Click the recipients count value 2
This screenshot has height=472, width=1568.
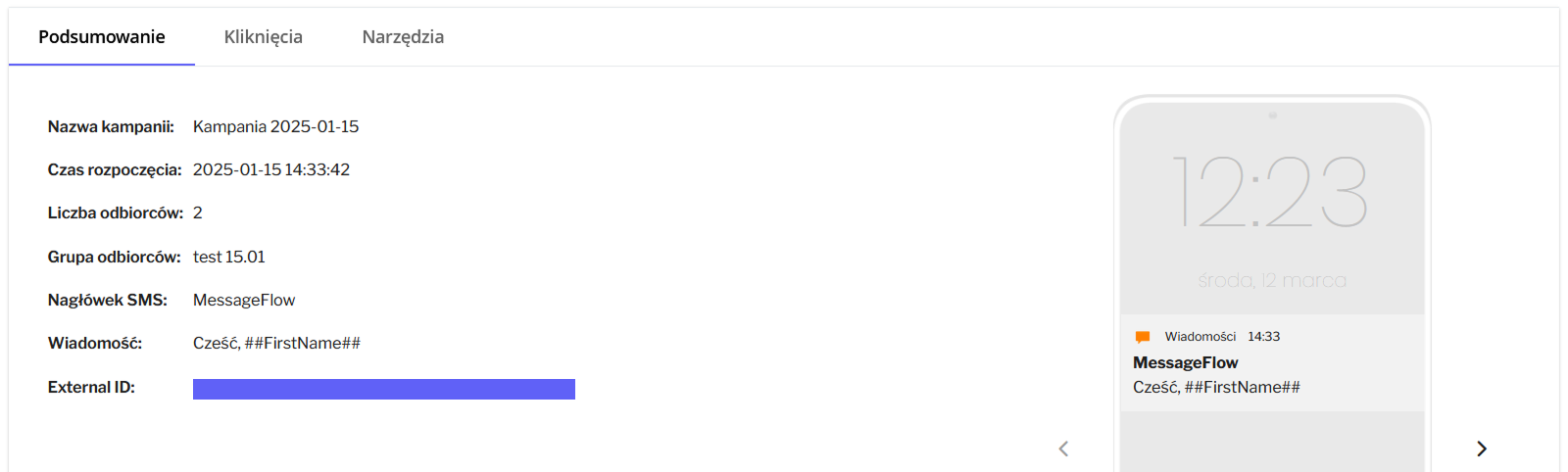click(198, 212)
